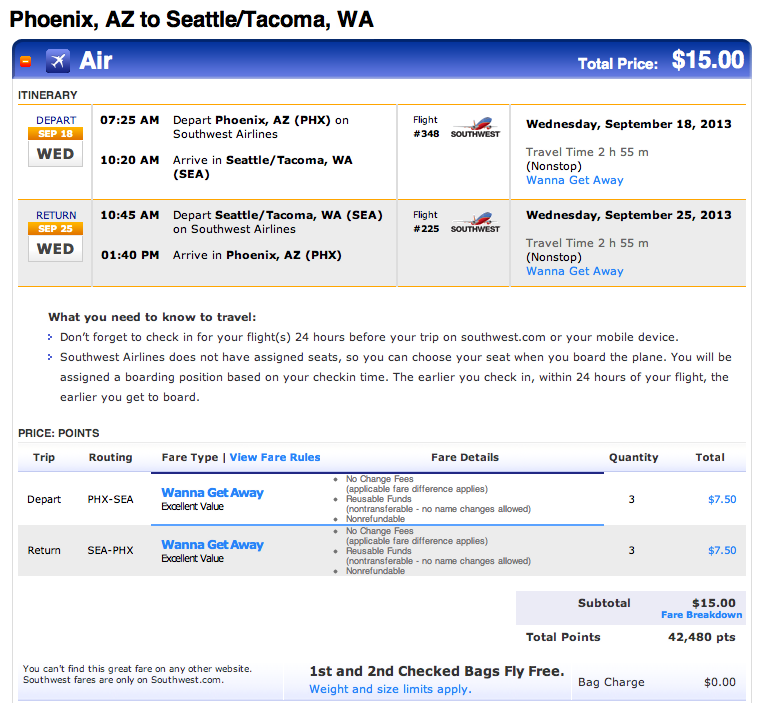Viewport: 763px width, 703px height.
Task: Open the SEP 25 WED return calendar badge
Action: coord(55,242)
